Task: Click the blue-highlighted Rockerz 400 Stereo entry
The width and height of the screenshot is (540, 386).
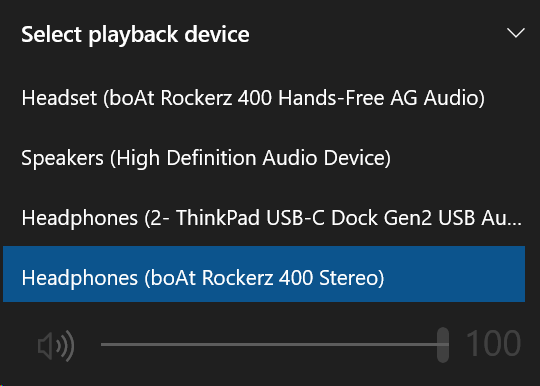Action: pyautogui.click(x=264, y=274)
